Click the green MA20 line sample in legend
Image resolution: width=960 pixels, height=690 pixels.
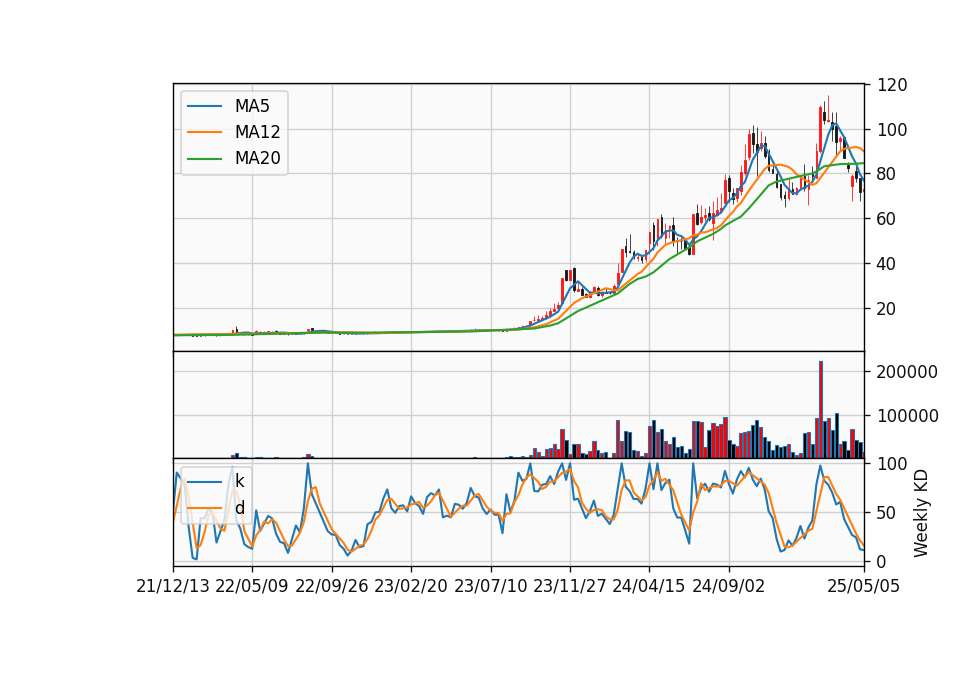click(x=204, y=158)
